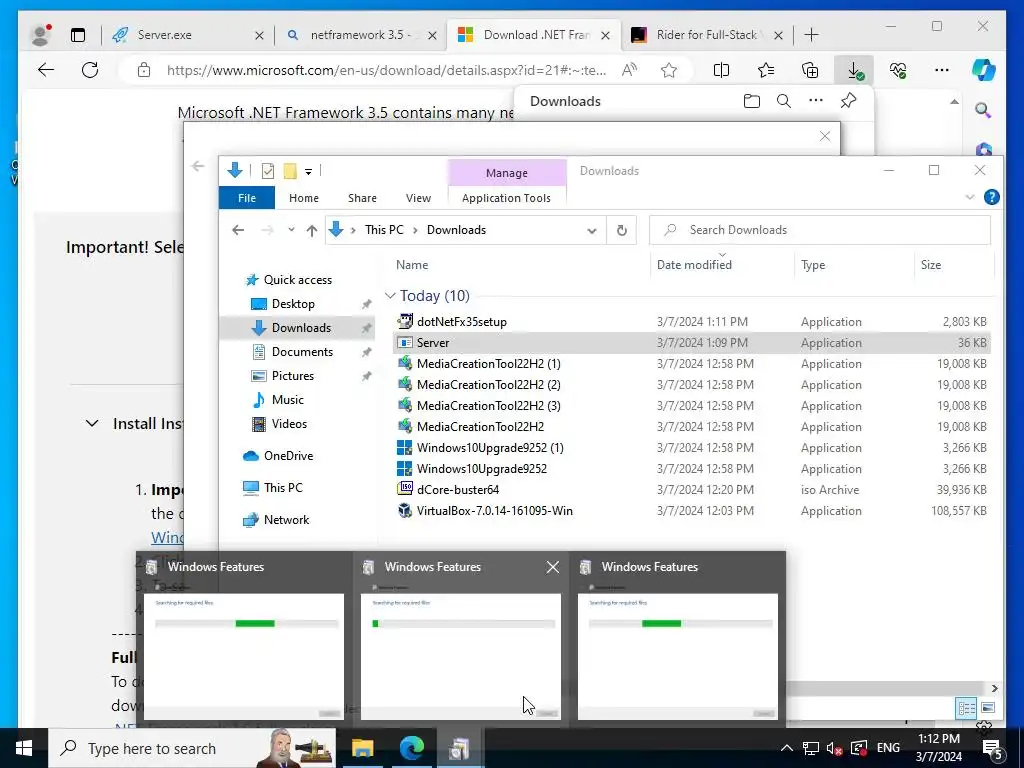Sort files by Name column
1024x768 pixels.
tap(412, 264)
